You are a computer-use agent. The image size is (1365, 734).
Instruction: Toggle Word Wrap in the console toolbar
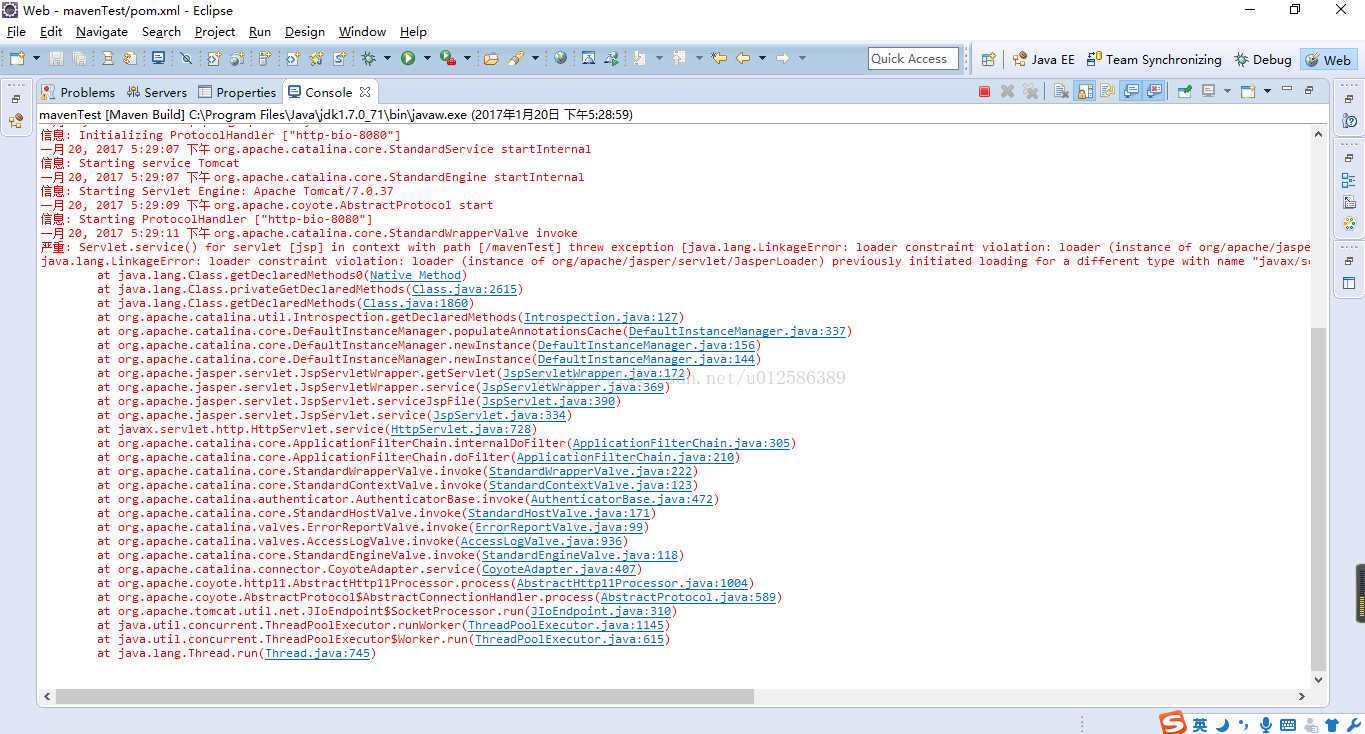point(1108,91)
